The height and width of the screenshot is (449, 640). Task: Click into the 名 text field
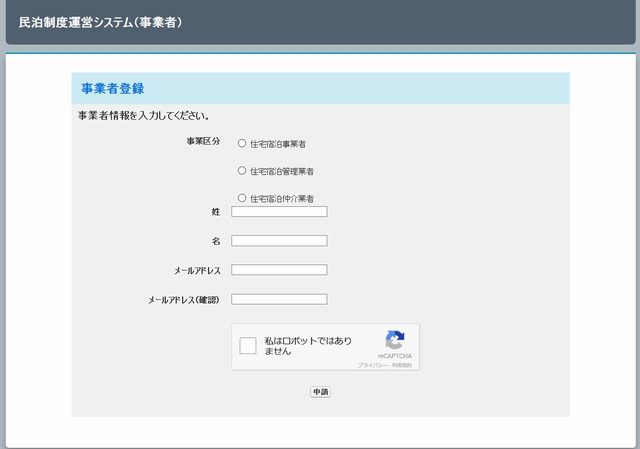[x=279, y=241]
